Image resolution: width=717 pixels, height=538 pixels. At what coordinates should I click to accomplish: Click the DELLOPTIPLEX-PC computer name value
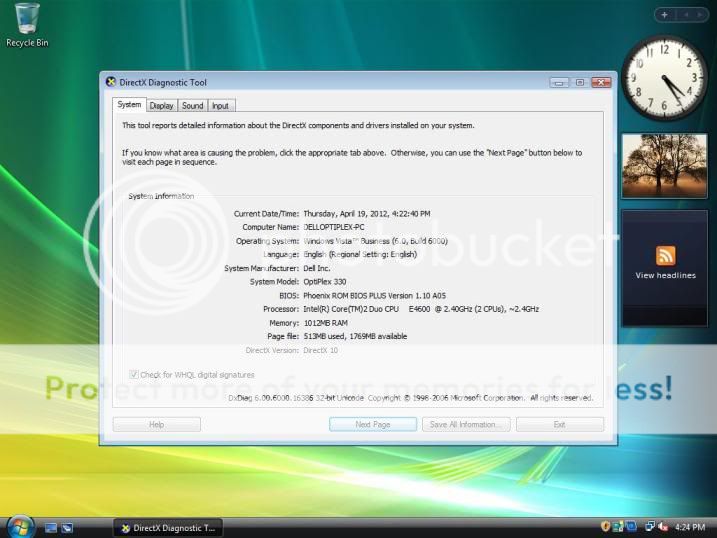[x=334, y=227]
